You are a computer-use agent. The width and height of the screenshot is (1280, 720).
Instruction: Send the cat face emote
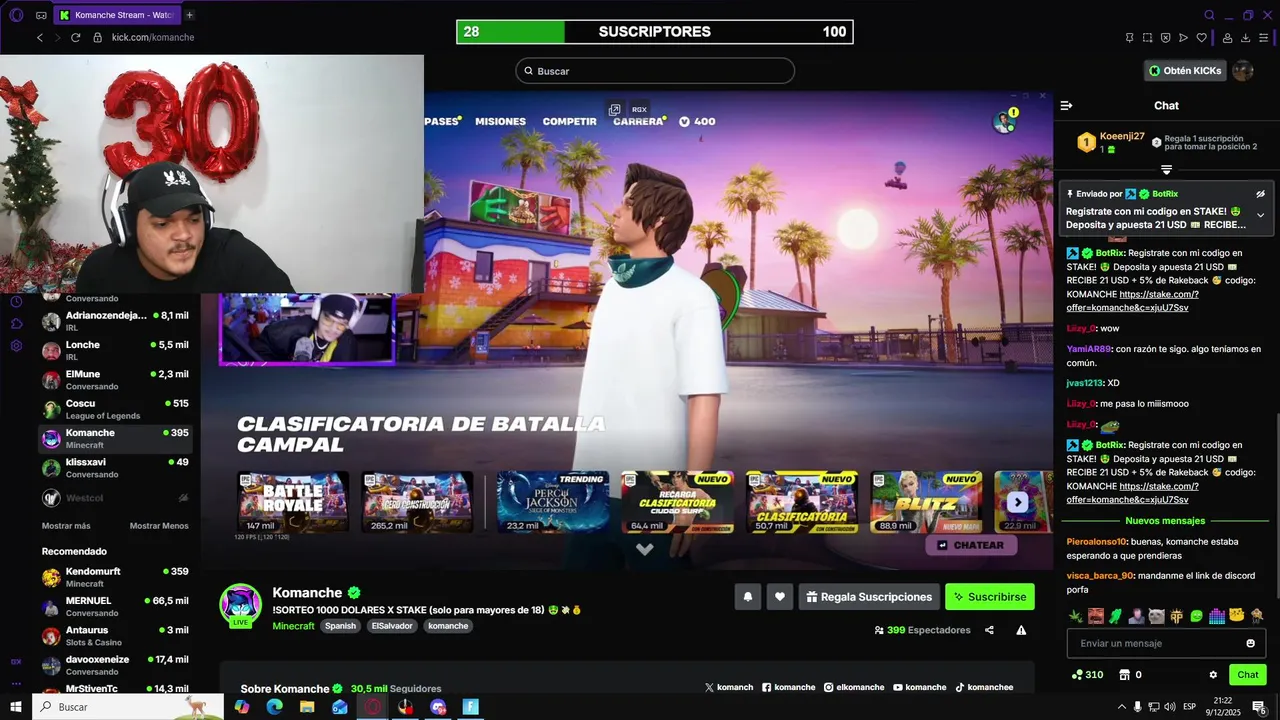click(x=1157, y=616)
